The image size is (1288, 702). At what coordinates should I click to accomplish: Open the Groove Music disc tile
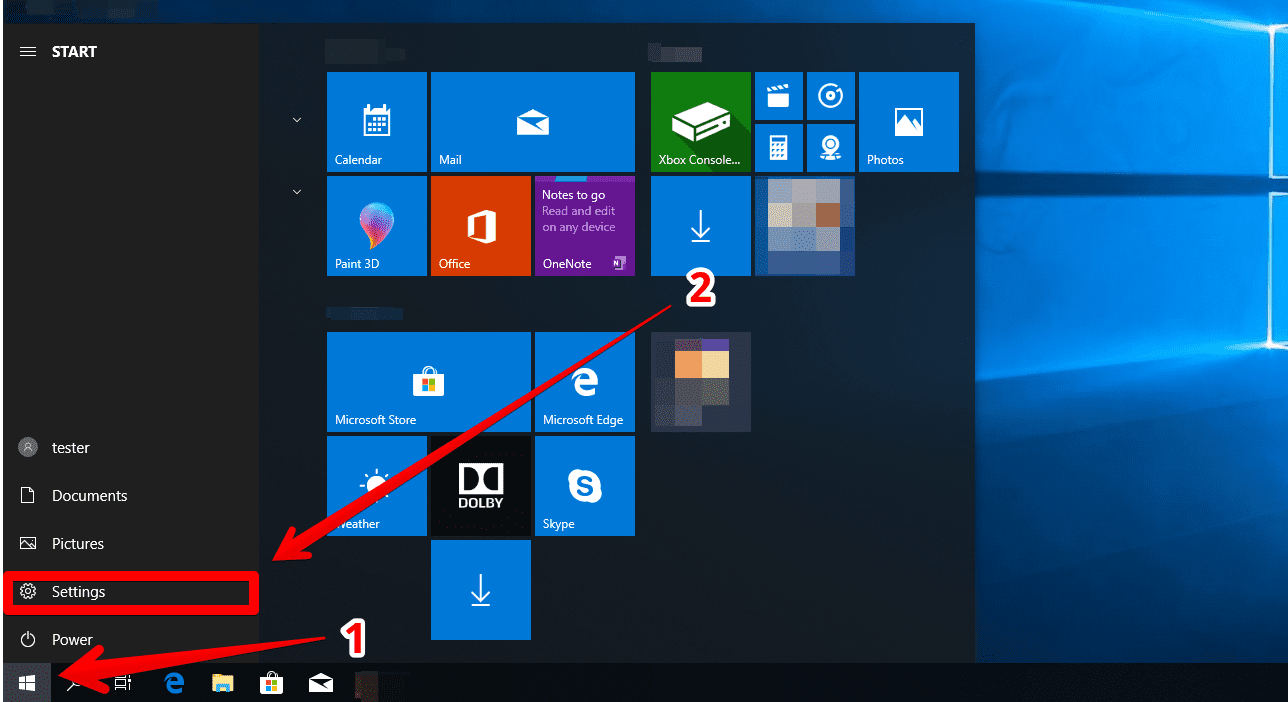[831, 96]
